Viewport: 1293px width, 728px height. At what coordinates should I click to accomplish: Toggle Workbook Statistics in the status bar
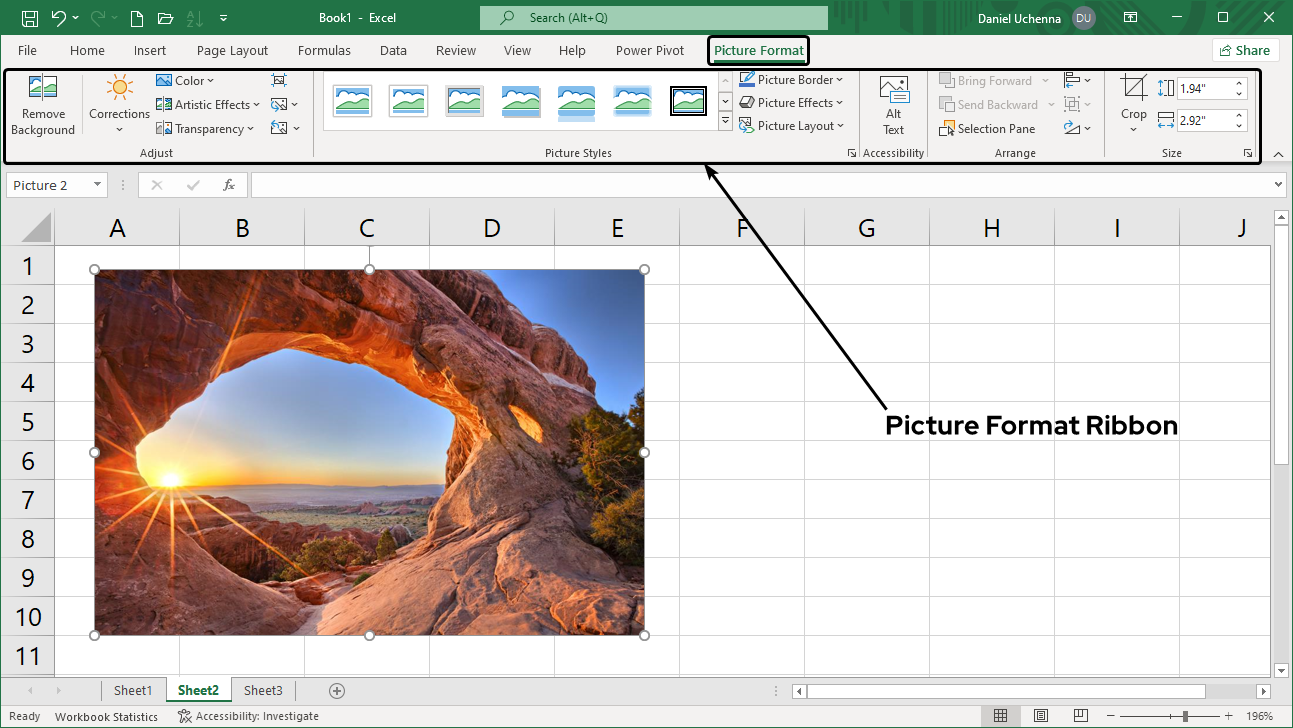(x=106, y=716)
